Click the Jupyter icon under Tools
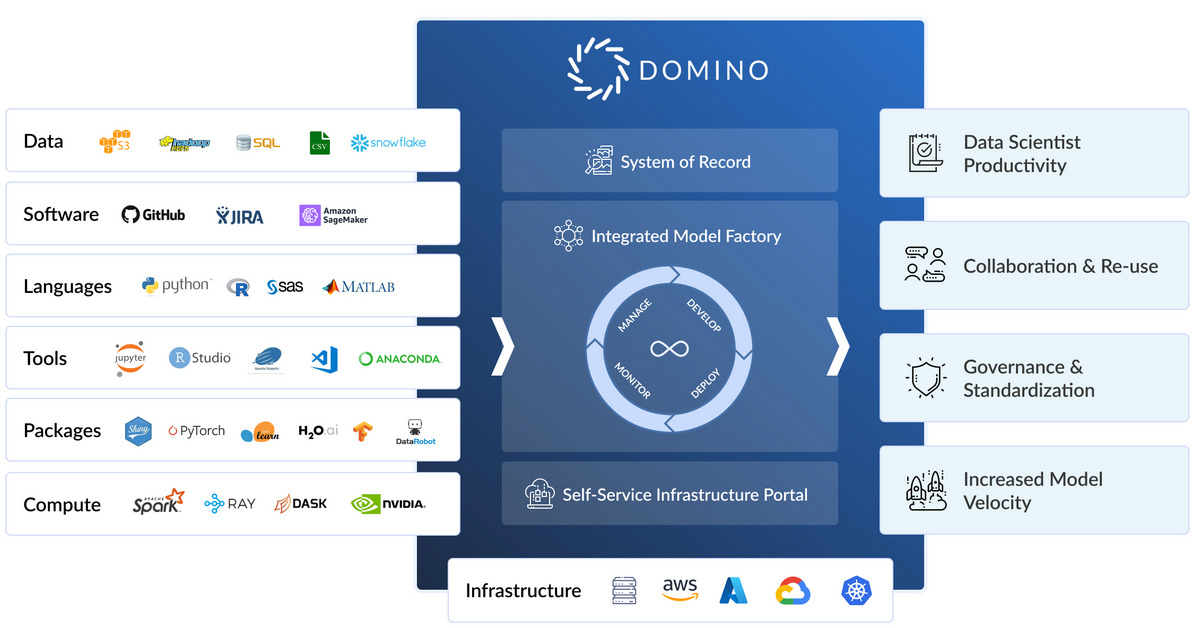 tap(130, 358)
